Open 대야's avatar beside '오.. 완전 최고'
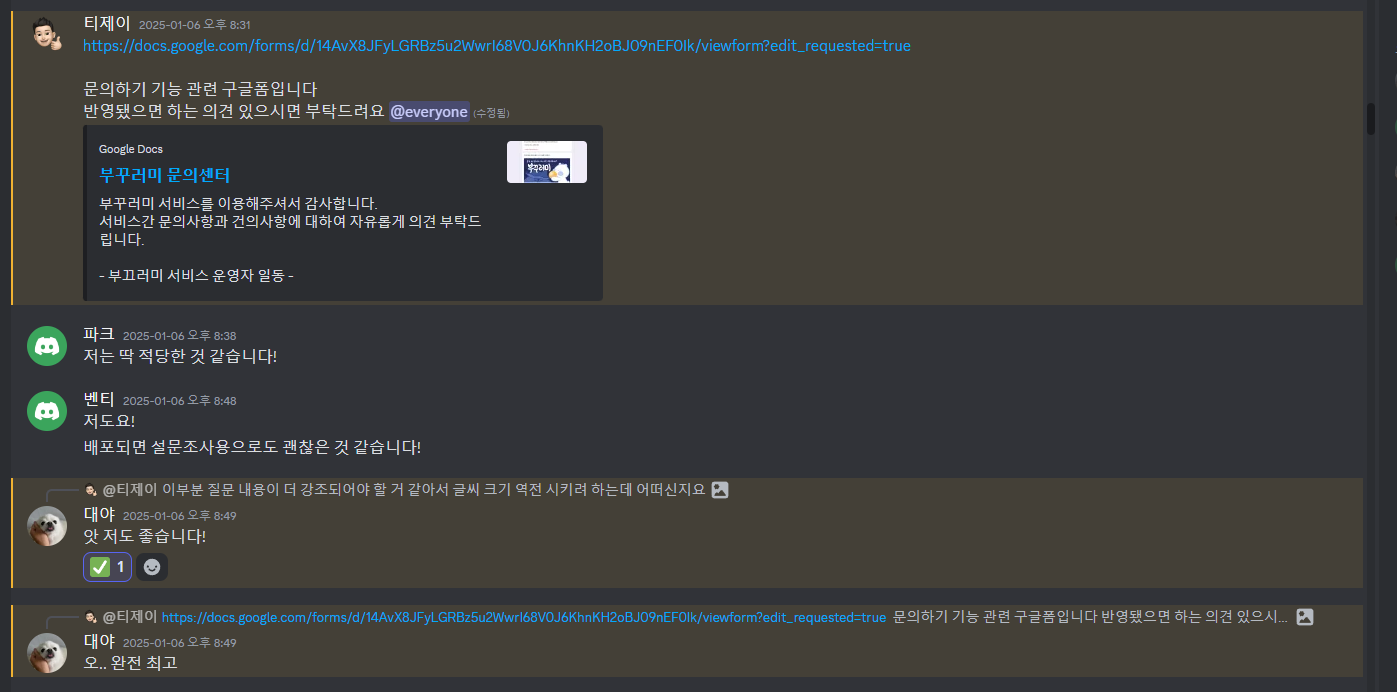 (46, 653)
